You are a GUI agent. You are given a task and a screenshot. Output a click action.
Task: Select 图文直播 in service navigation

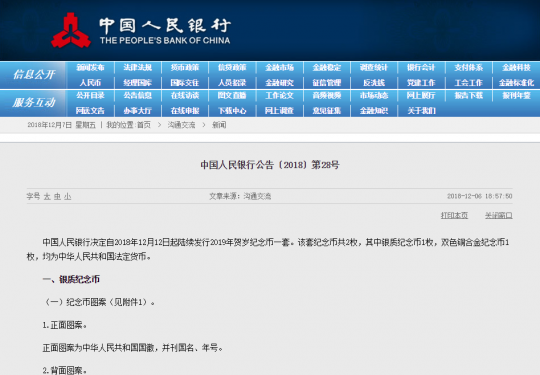tap(232, 95)
